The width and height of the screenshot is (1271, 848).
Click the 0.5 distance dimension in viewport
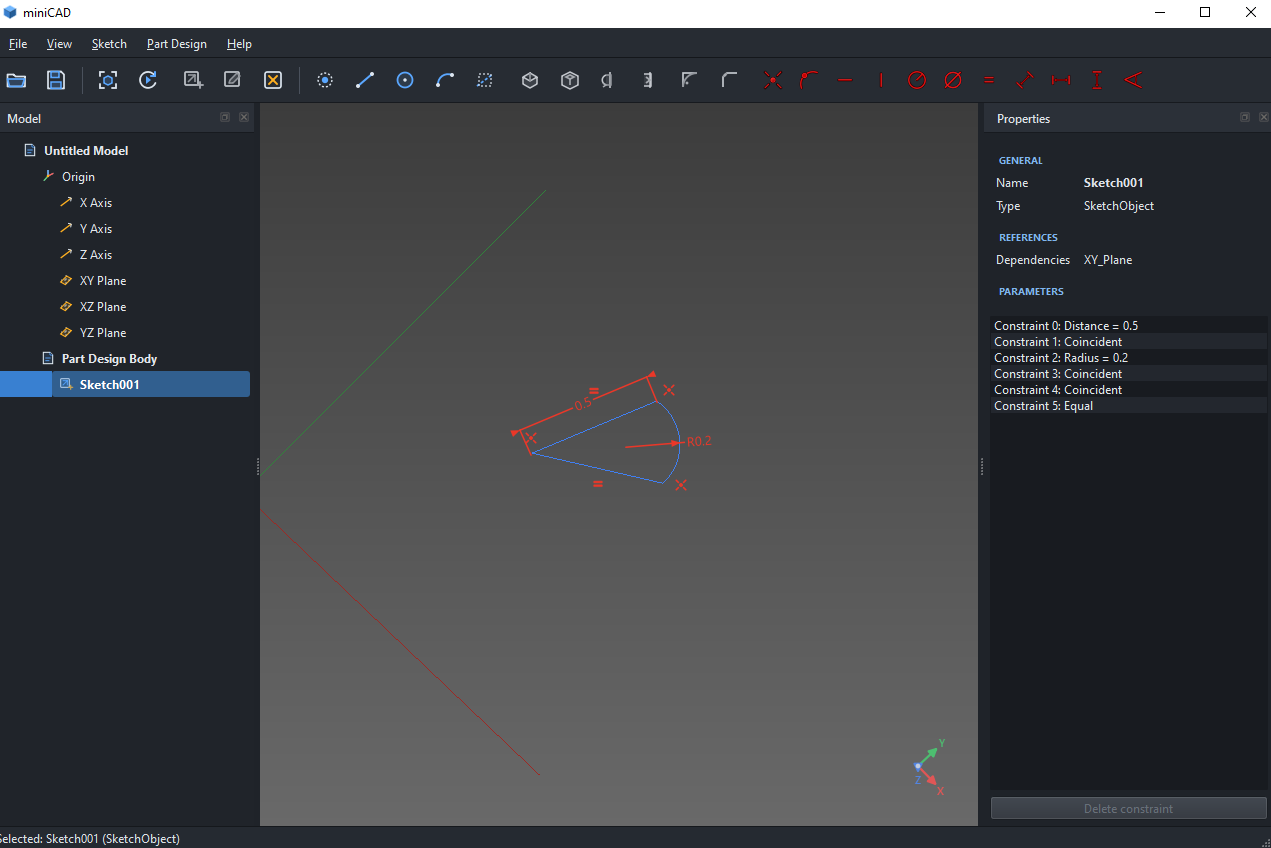pyautogui.click(x=583, y=405)
